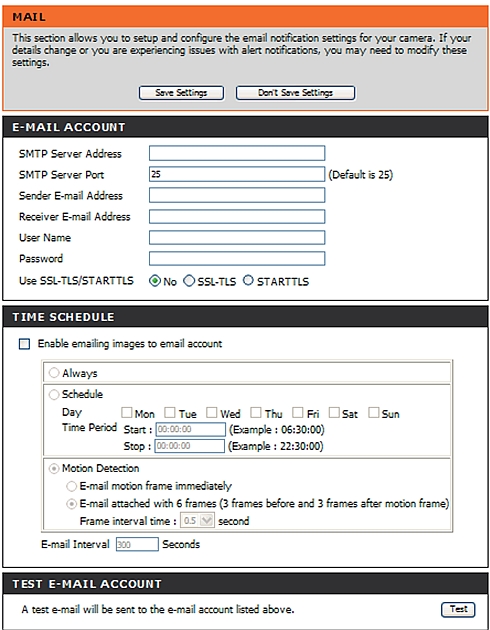This screenshot has height=630, width=490.
Task: Select E-mail motion frame immediately option
Action: click(71, 486)
